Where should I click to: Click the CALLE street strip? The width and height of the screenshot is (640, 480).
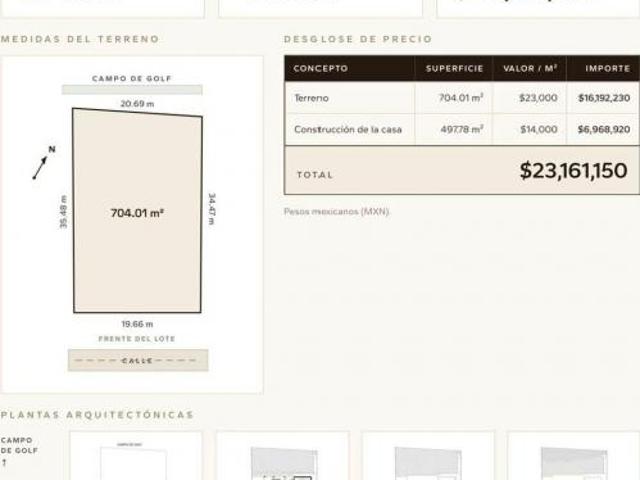[x=138, y=360]
